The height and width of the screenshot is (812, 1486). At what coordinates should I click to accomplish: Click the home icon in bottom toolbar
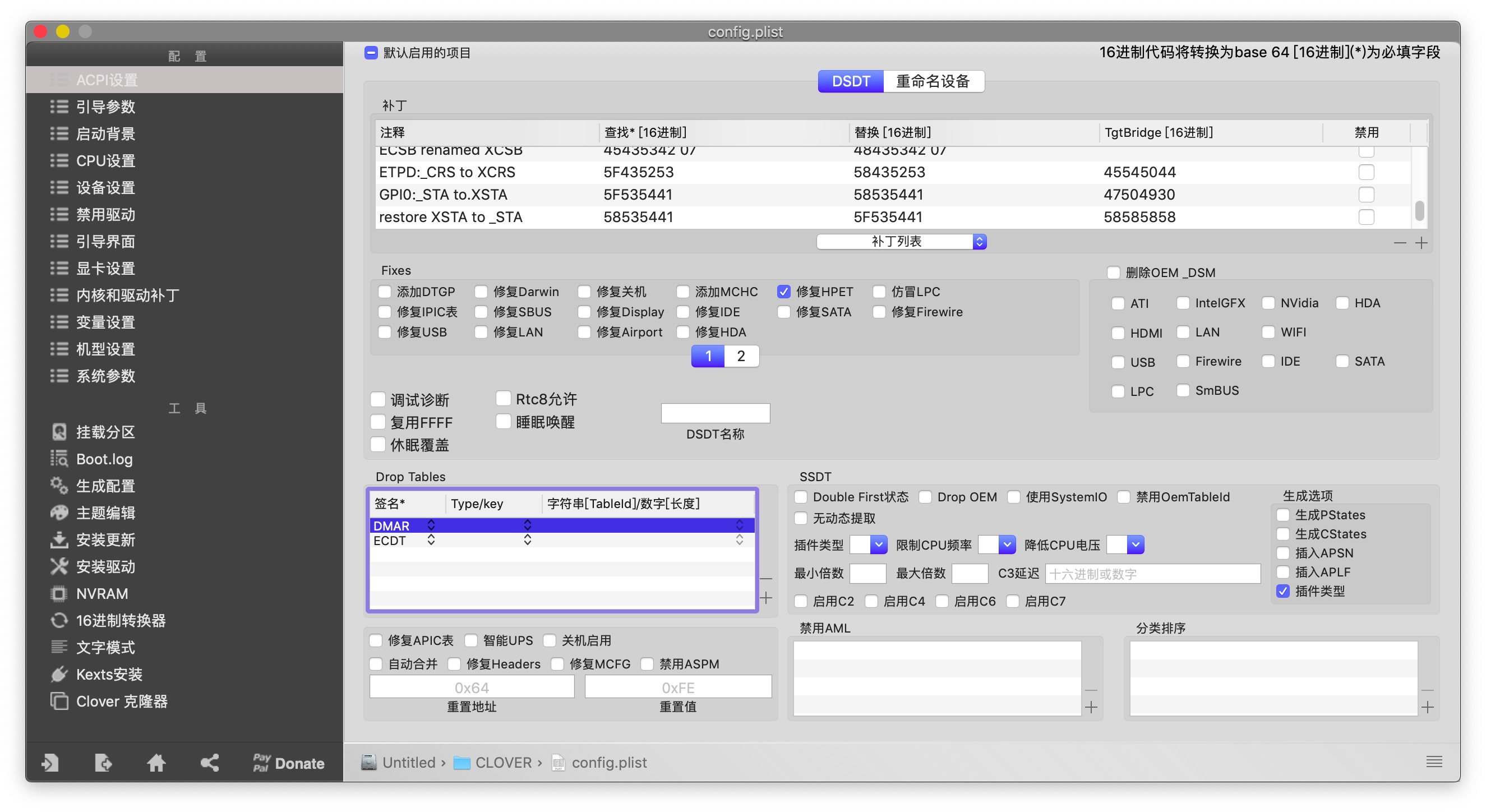(156, 763)
